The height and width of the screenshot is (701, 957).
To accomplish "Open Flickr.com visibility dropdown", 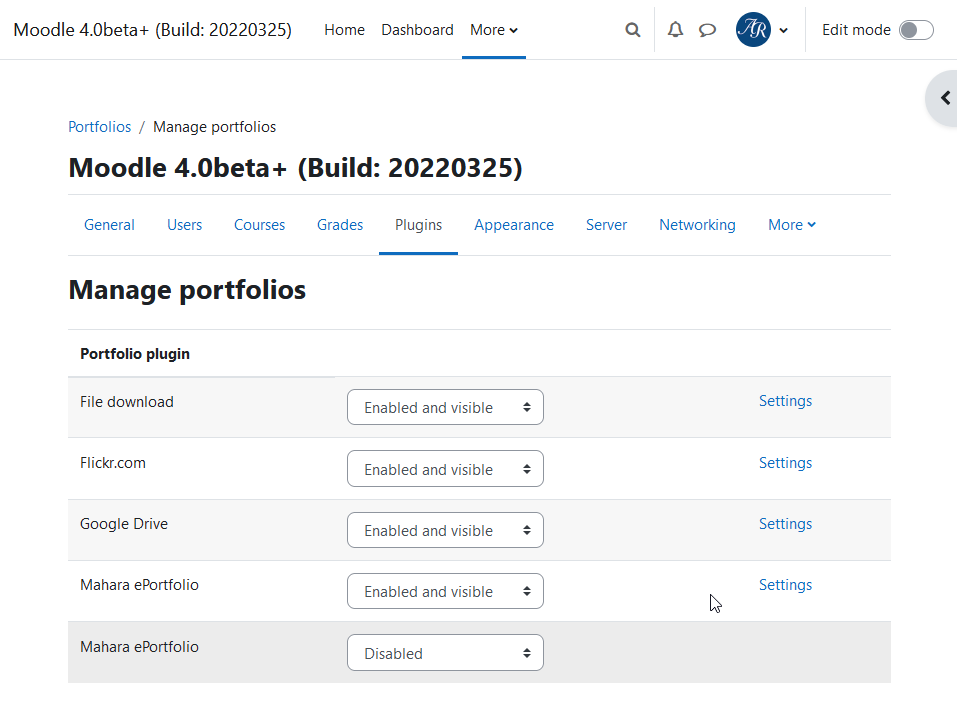I will (x=445, y=469).
